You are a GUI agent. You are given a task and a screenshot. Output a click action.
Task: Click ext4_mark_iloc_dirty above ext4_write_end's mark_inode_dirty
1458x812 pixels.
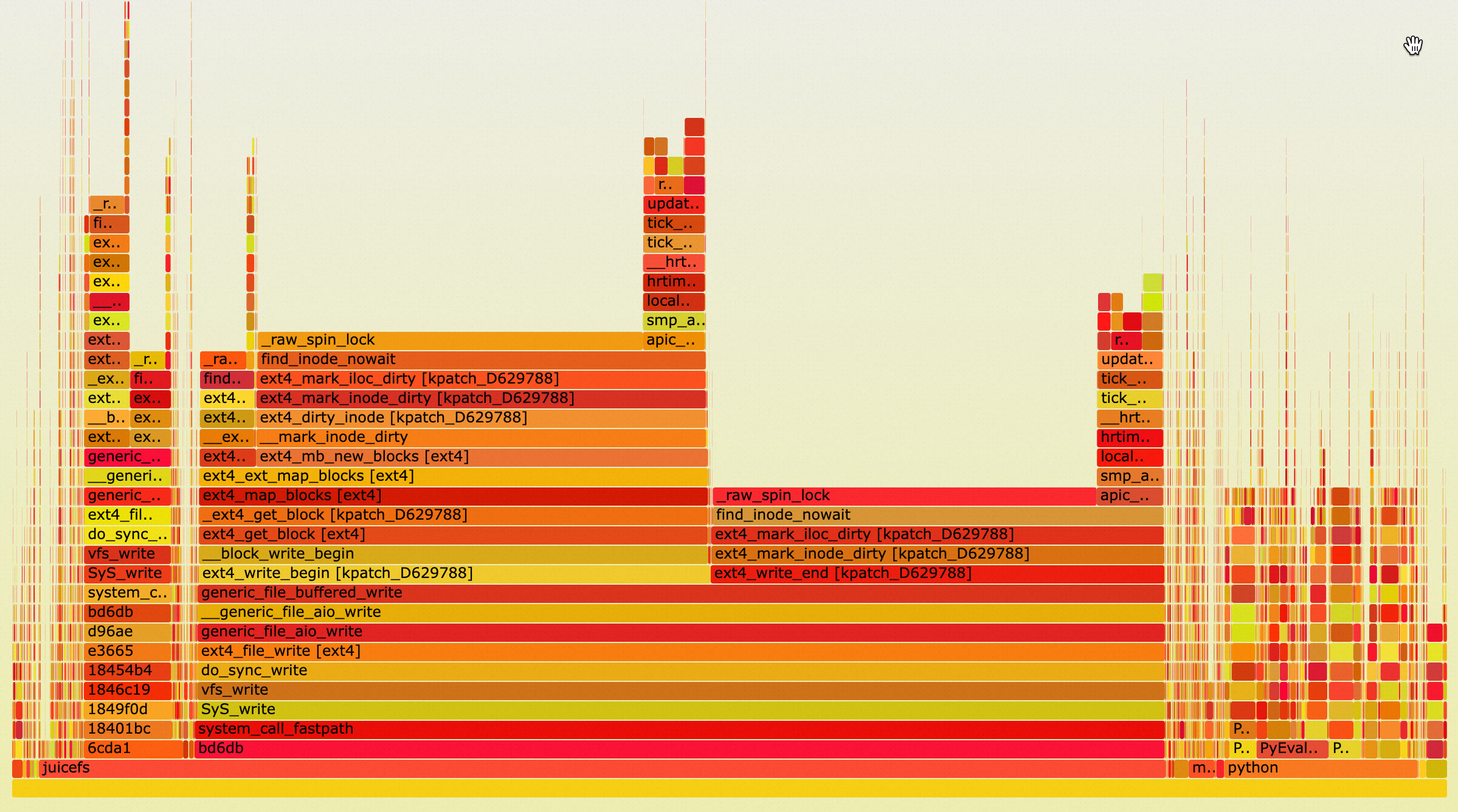point(938,535)
